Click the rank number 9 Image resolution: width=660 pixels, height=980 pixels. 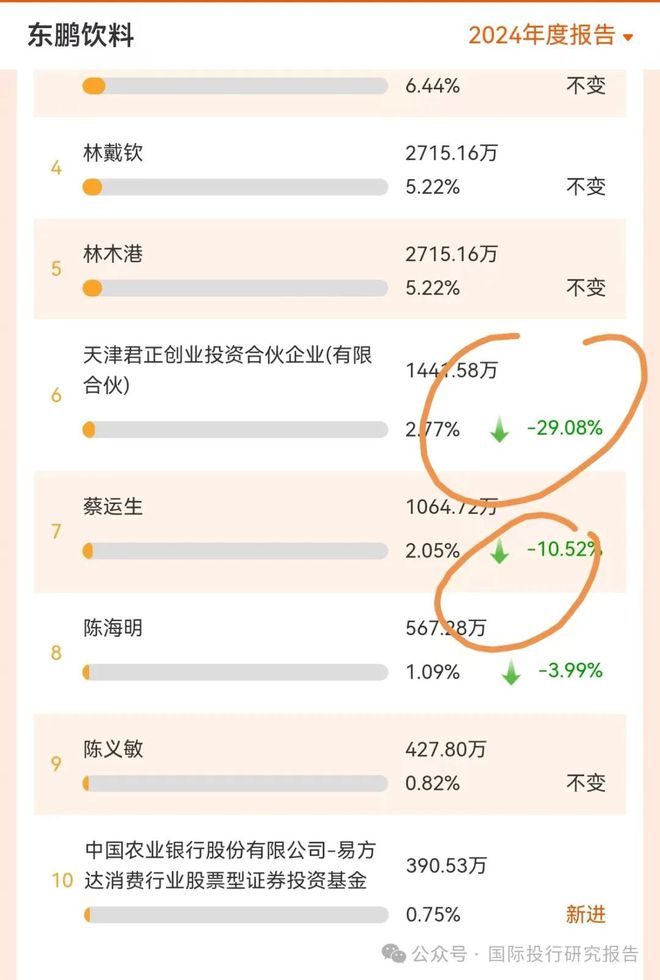coord(56,765)
